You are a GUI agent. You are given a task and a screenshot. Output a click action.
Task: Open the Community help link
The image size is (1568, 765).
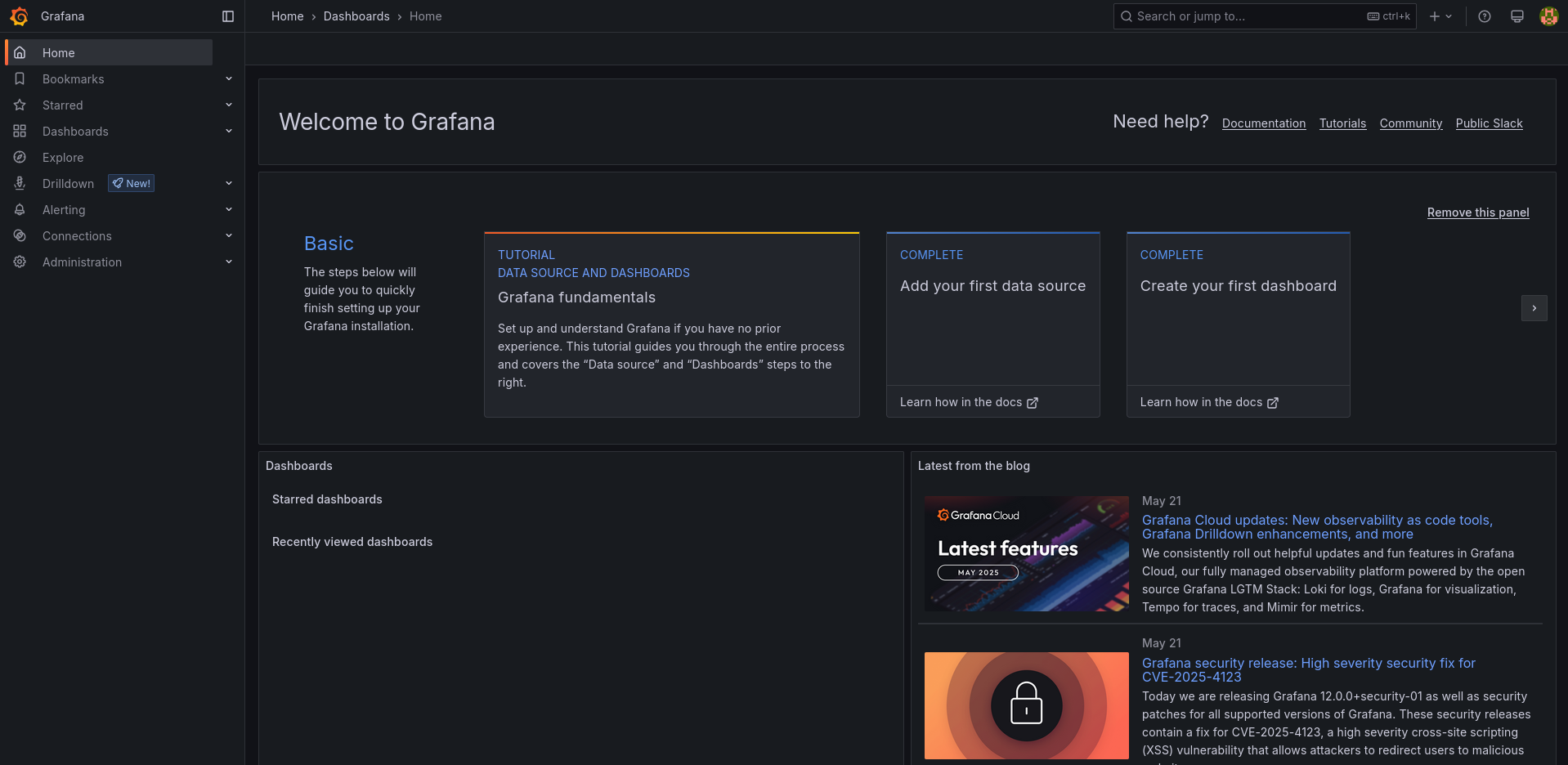1411,123
